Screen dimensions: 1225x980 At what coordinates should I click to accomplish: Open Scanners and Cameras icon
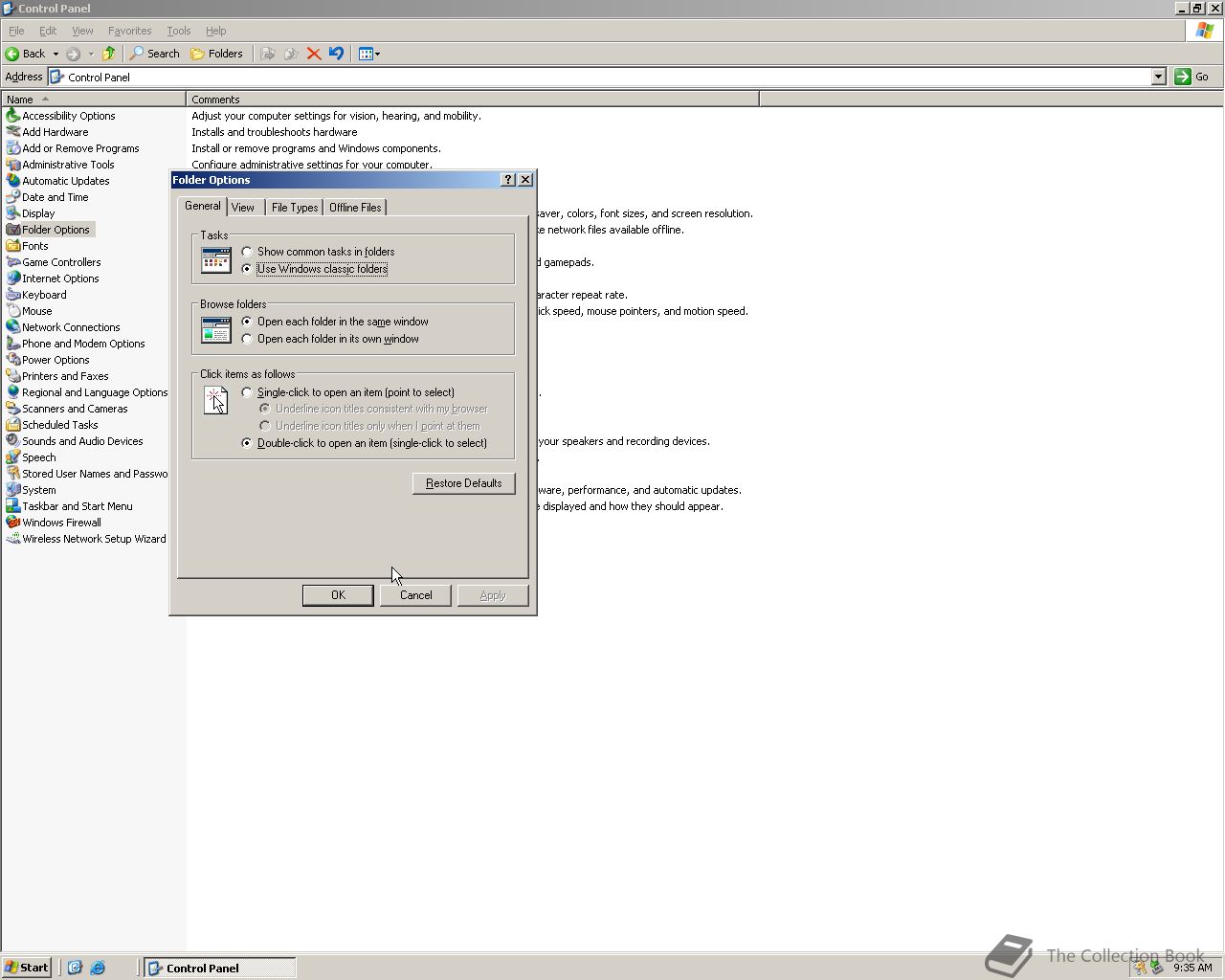click(x=13, y=409)
